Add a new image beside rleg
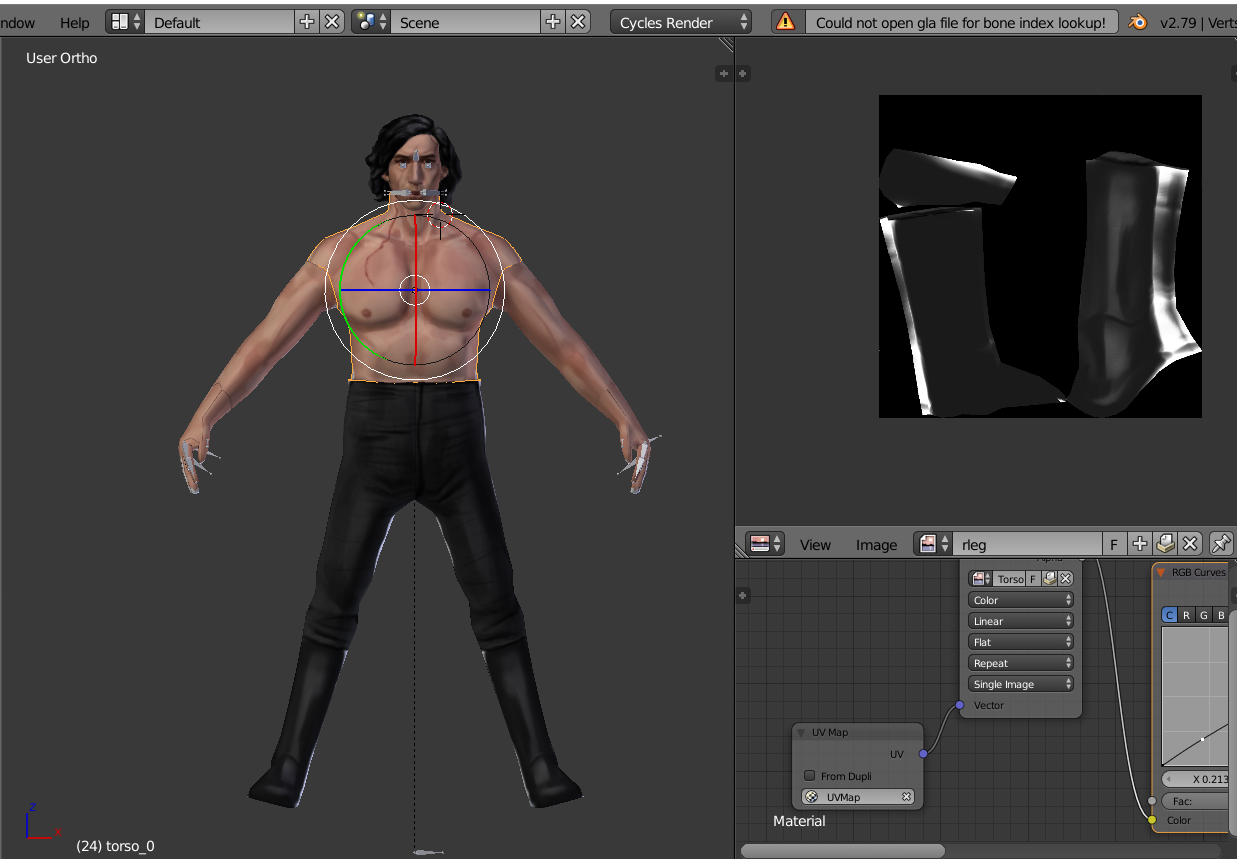The image size is (1237, 859). (x=1140, y=544)
